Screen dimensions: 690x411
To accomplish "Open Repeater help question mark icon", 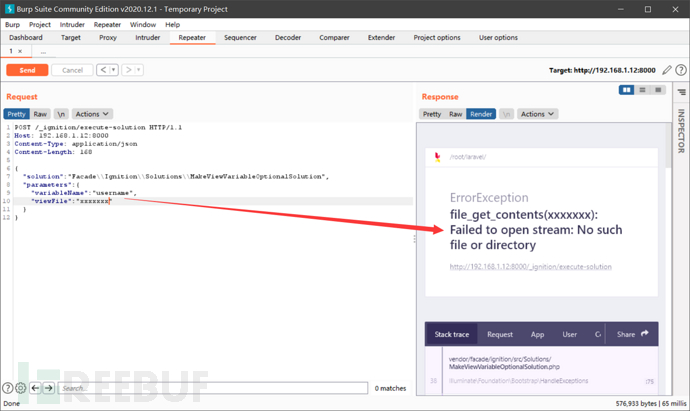I will click(681, 70).
